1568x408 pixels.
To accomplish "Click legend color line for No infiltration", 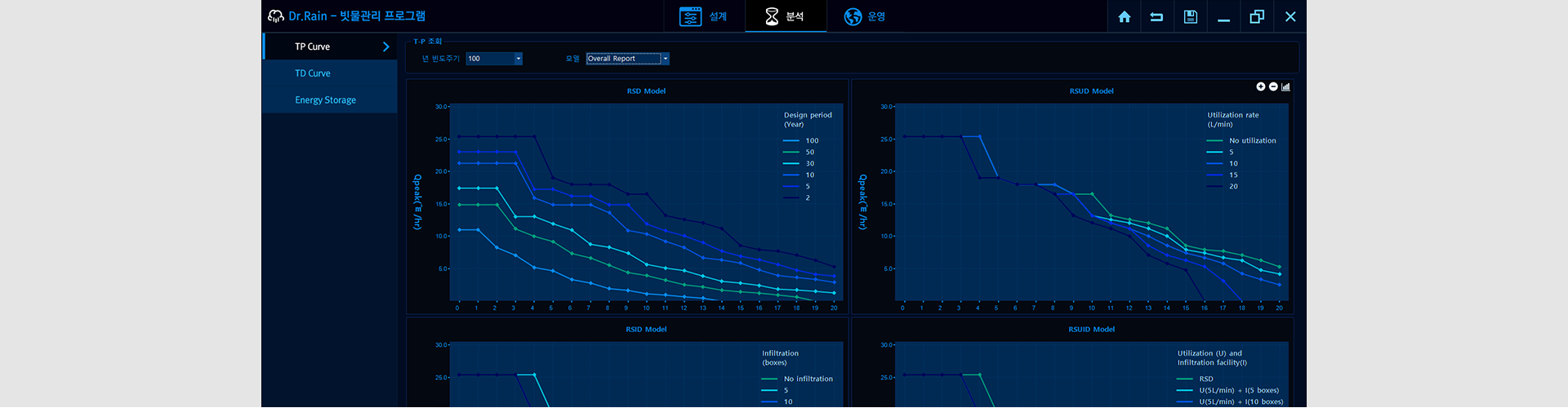I will point(769,379).
